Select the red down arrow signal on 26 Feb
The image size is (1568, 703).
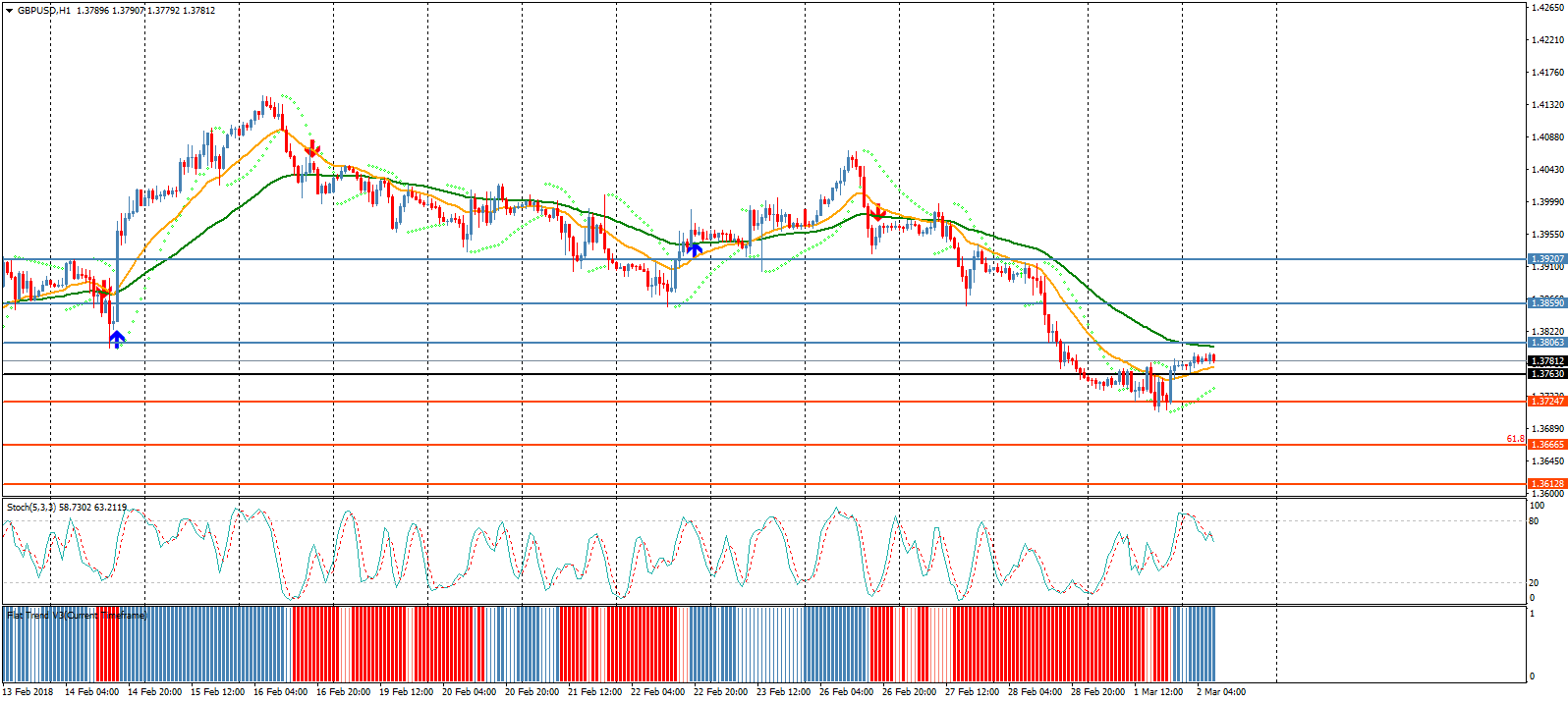(x=877, y=213)
